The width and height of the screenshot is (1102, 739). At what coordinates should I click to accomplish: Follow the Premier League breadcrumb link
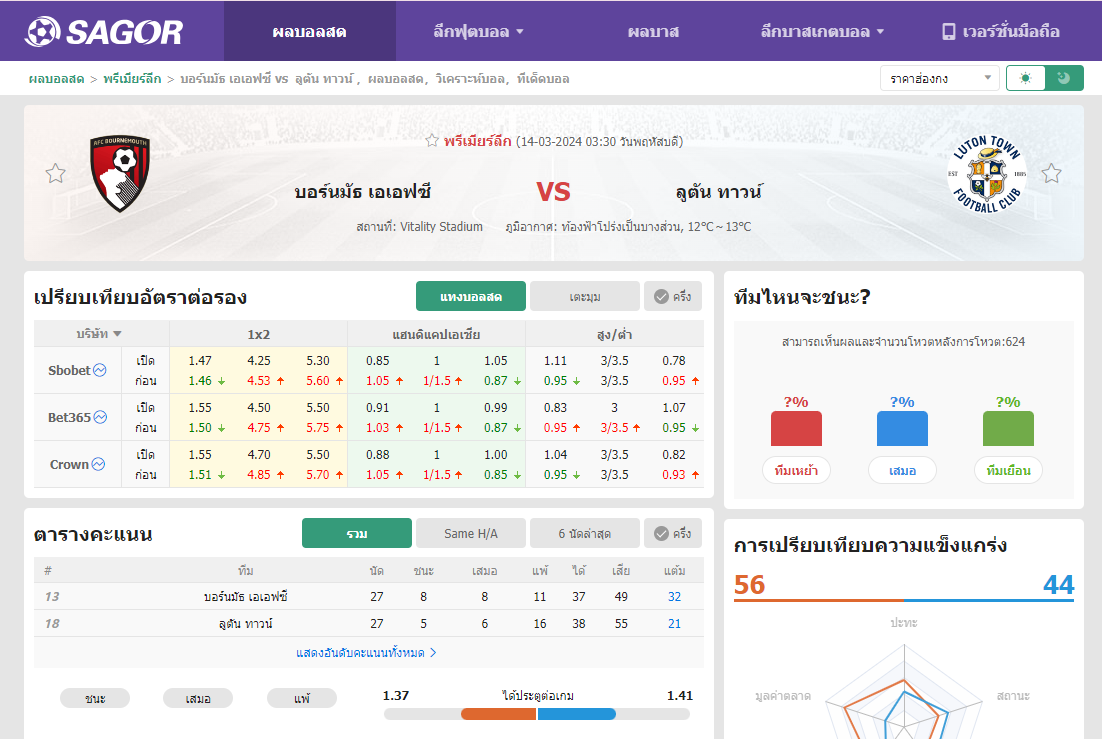click(132, 79)
